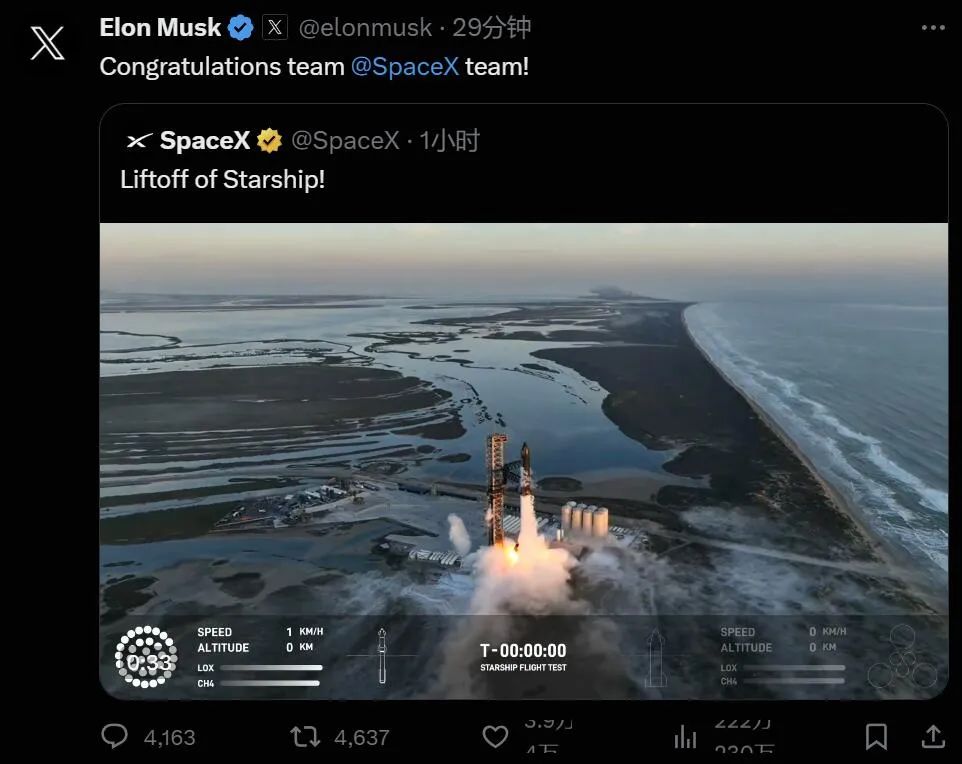Open the quoted "Liftoff of Starship!" text
Viewport: 962px width, 764px height.
pyautogui.click(x=222, y=180)
